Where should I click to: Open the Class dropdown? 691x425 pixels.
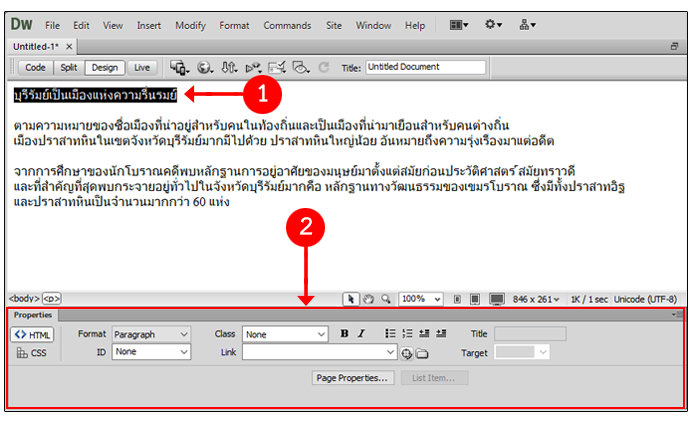click(x=286, y=334)
